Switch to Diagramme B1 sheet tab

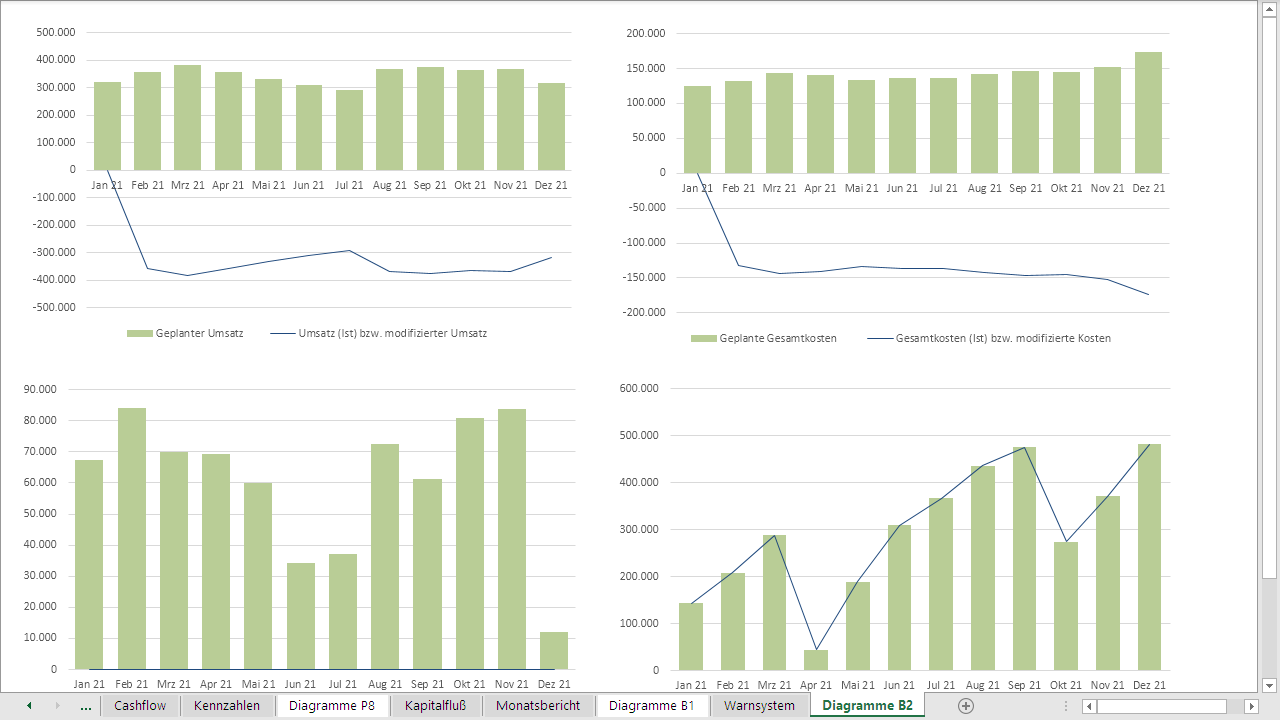(652, 705)
